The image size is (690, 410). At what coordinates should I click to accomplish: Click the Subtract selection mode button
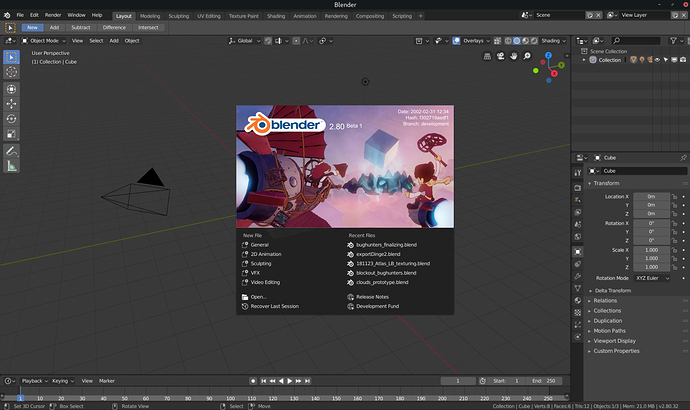(x=81, y=27)
